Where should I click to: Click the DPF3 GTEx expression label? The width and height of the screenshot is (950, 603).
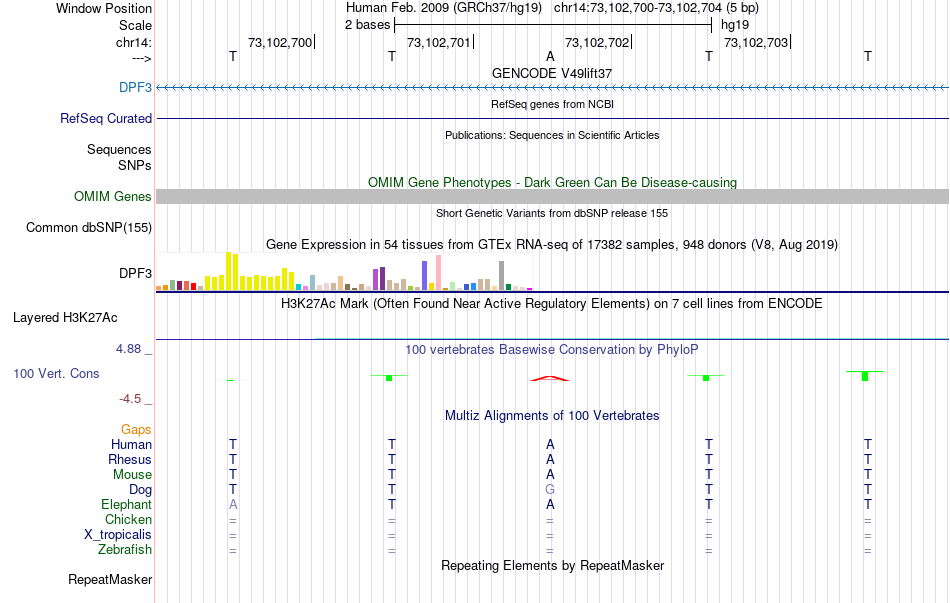(135, 273)
